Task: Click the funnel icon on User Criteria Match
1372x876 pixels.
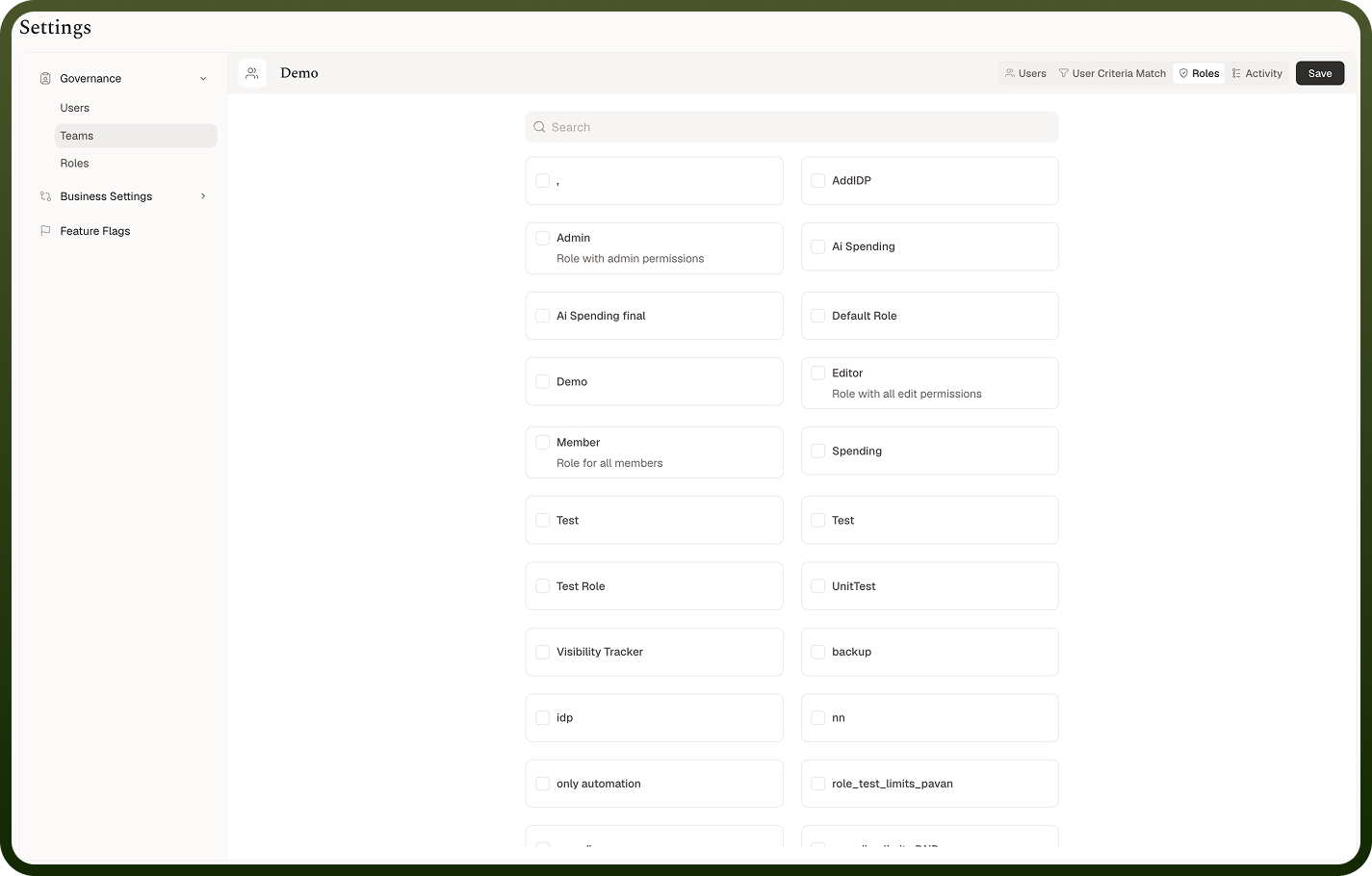Action: click(1064, 73)
